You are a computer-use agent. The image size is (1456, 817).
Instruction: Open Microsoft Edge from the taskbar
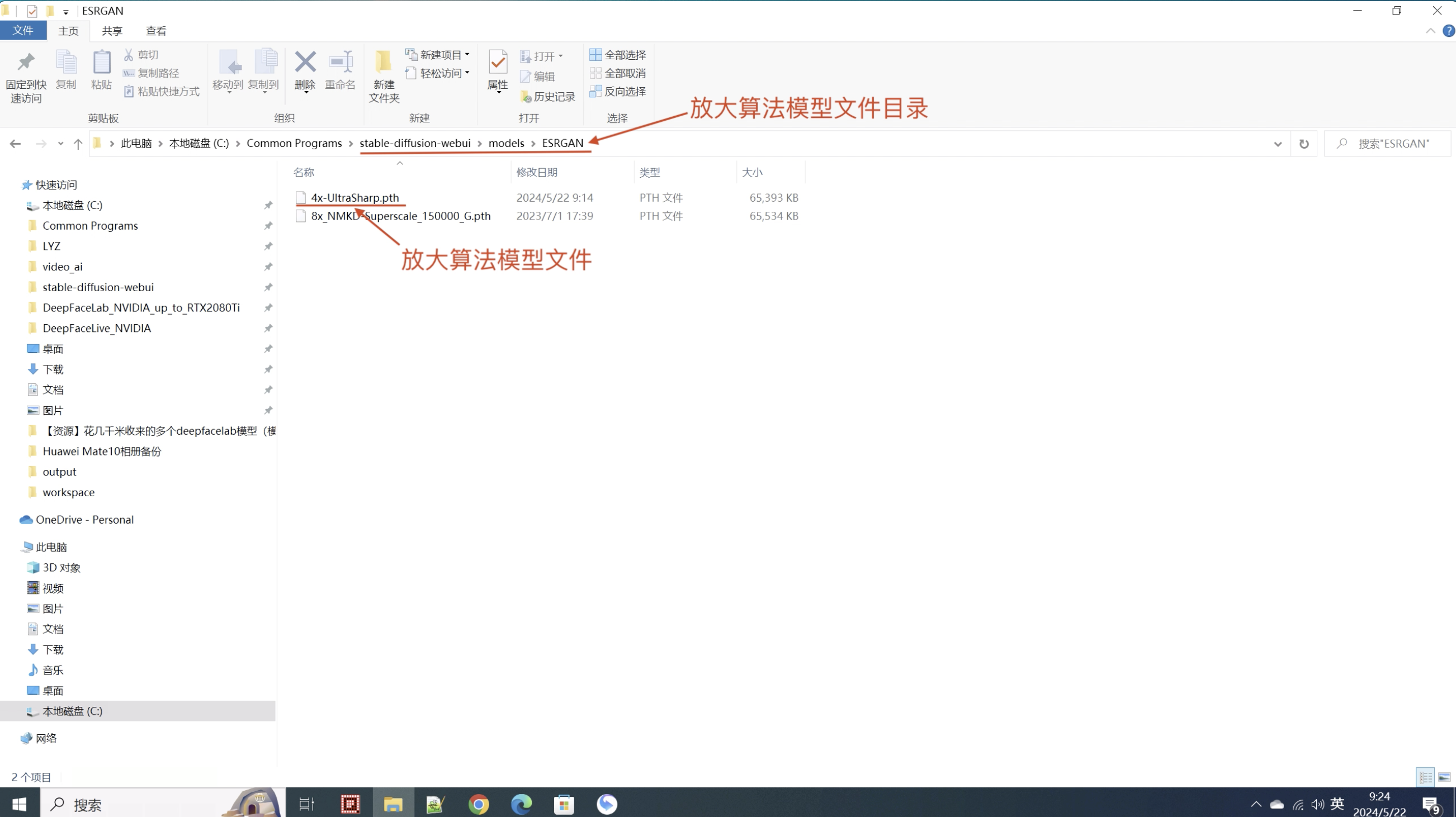tap(521, 804)
